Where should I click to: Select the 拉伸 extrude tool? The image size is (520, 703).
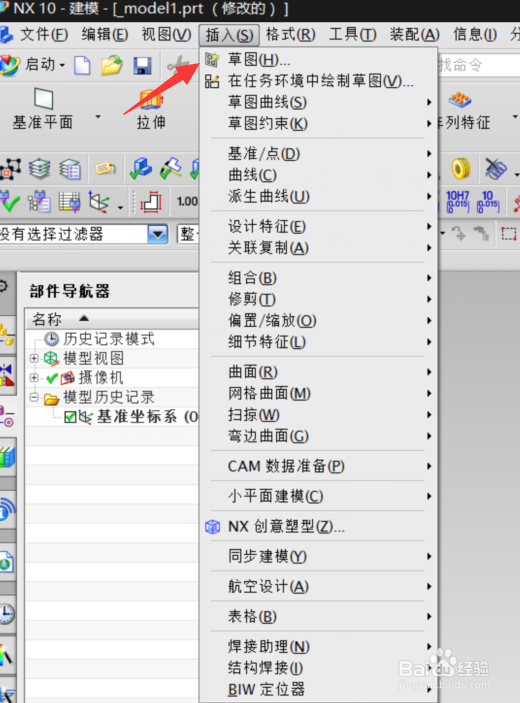point(151,109)
